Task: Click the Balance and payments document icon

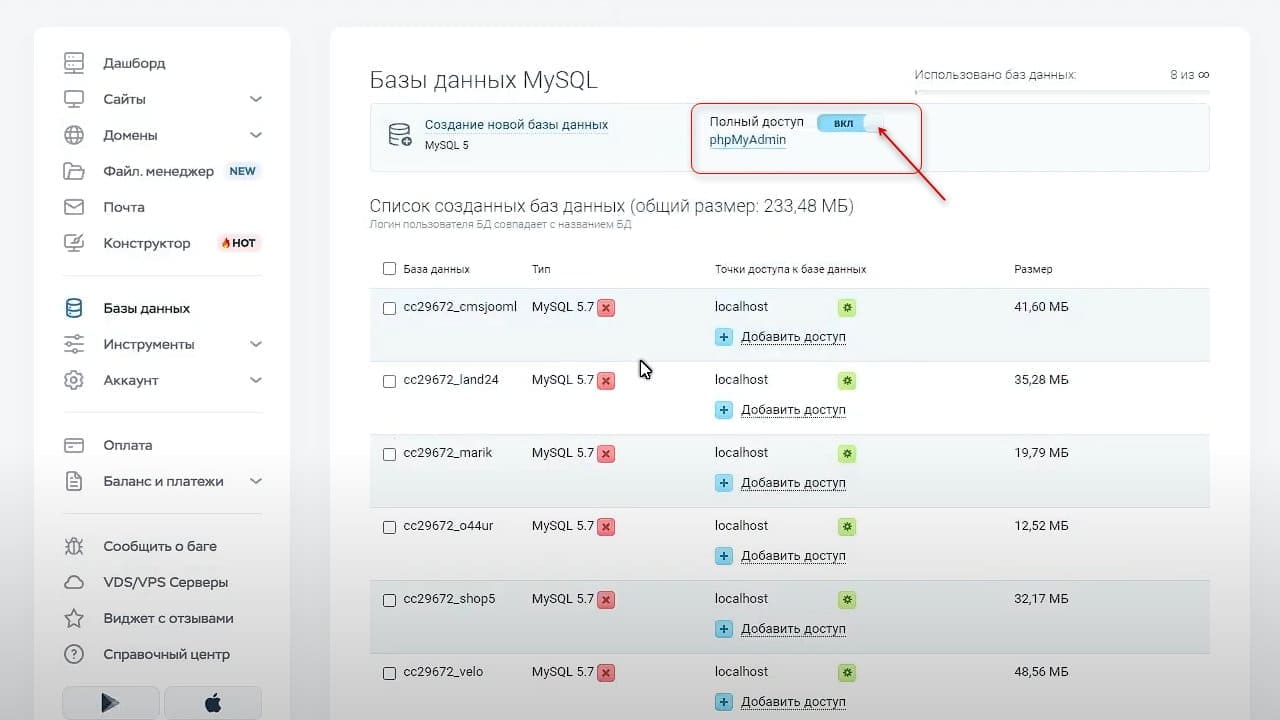Action: click(74, 481)
